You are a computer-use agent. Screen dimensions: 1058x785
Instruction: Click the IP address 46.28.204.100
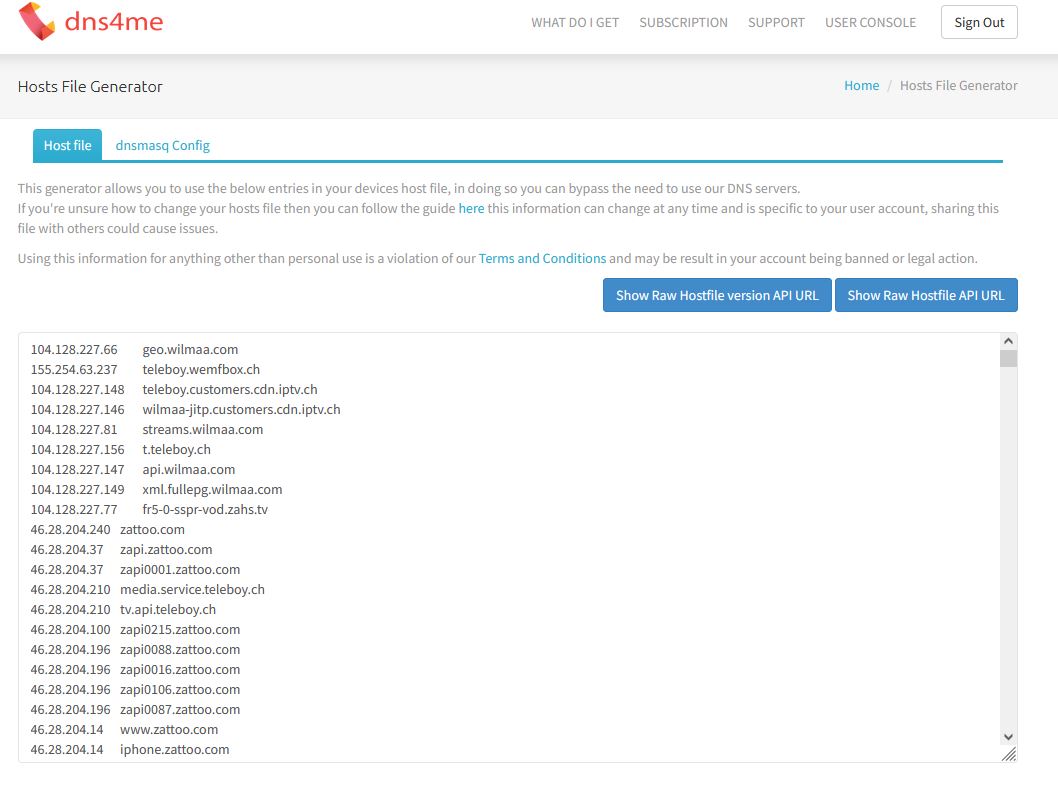click(x=70, y=630)
